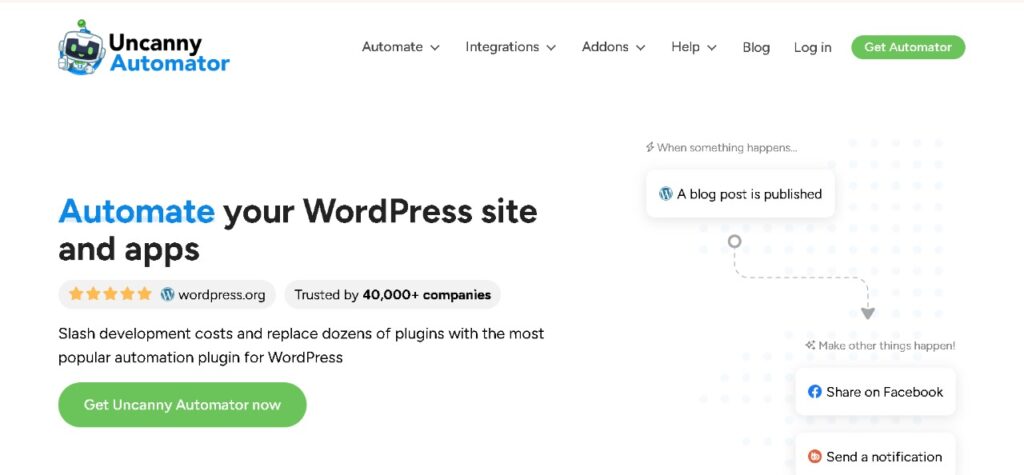Click the five gold stars rating
The image size is (1024, 475).
110,294
